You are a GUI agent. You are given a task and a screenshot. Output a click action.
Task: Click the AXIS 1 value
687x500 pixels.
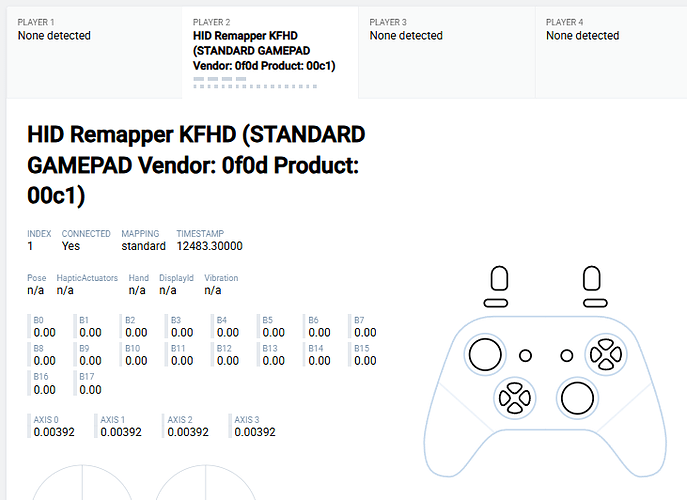pos(121,432)
